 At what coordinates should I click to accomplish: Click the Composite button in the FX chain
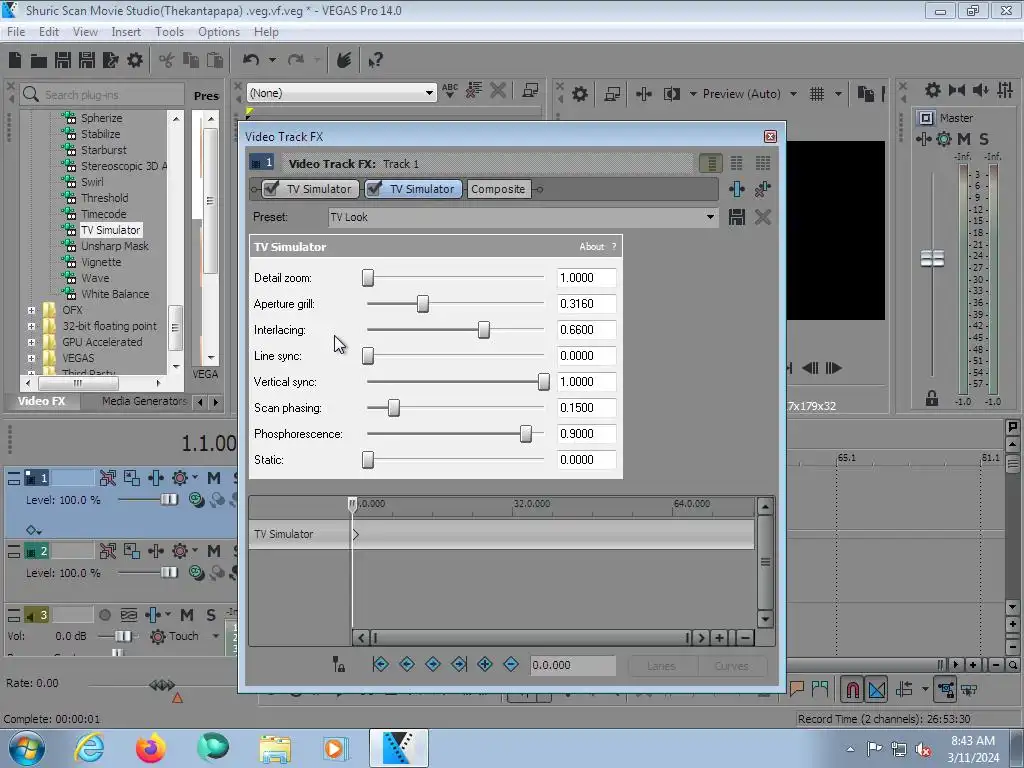pyautogui.click(x=498, y=189)
